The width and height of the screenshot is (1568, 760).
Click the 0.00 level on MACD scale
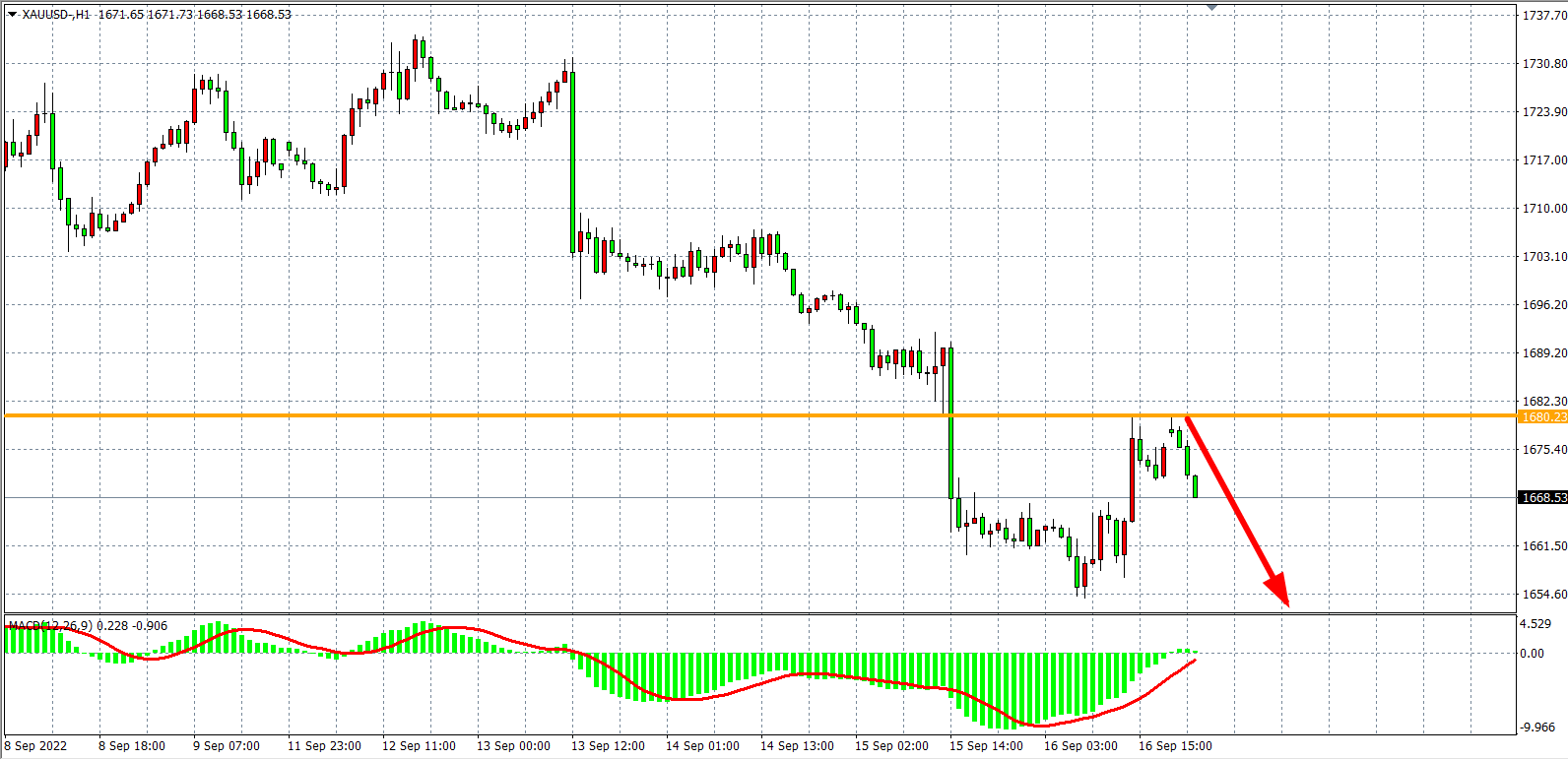1532,653
